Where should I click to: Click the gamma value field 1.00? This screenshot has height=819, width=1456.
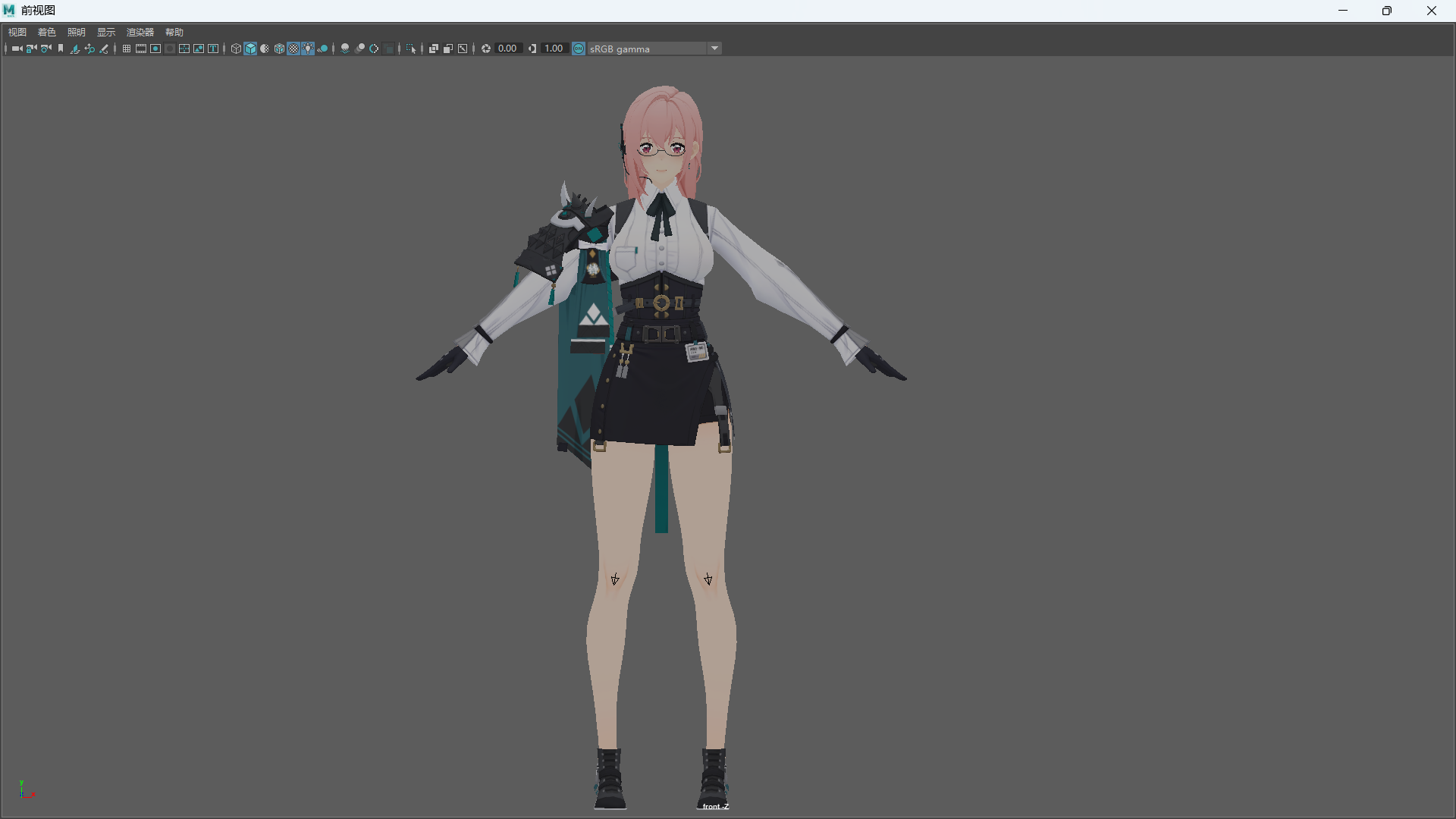(554, 49)
